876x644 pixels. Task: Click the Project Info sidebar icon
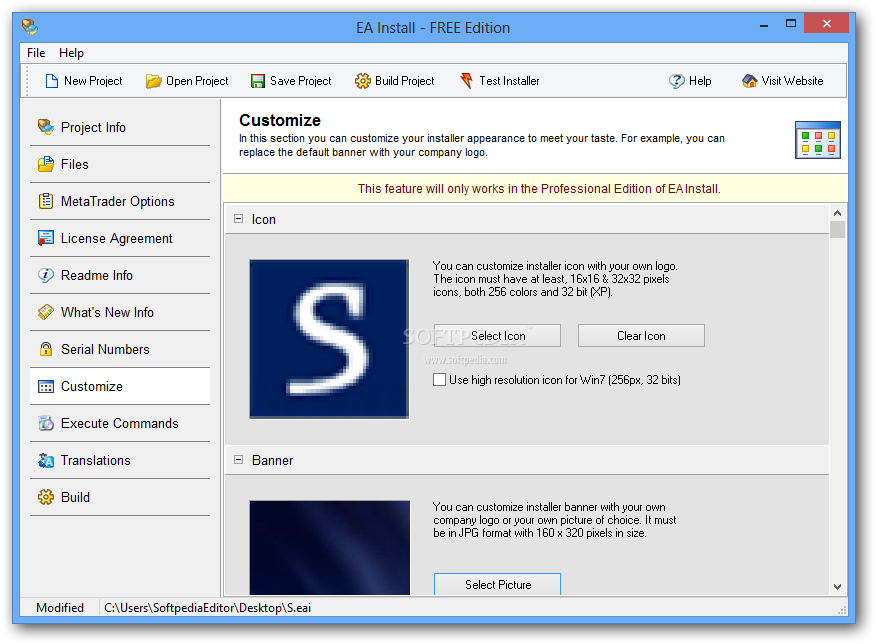(46, 127)
